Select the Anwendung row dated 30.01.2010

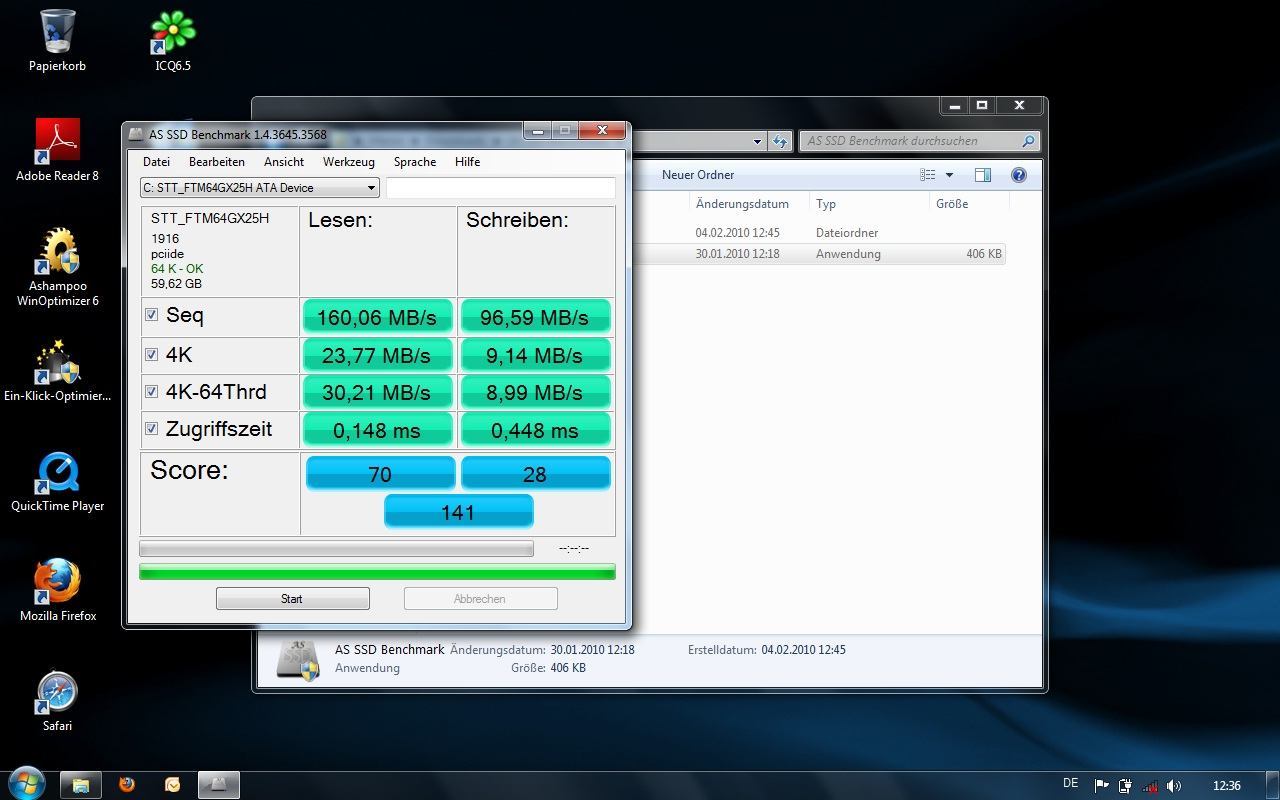point(818,254)
